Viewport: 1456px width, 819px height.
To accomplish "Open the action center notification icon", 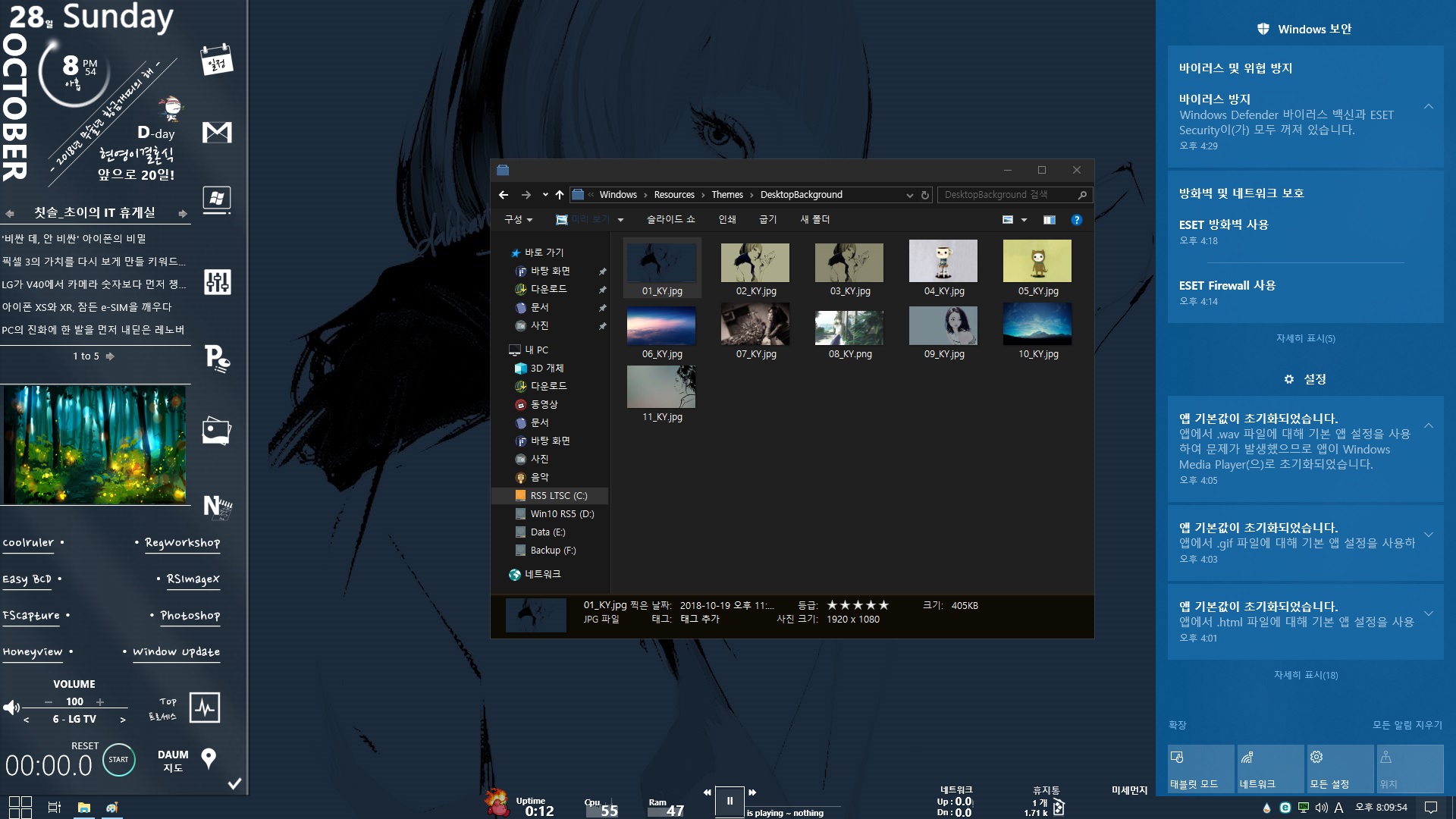I will (1431, 808).
